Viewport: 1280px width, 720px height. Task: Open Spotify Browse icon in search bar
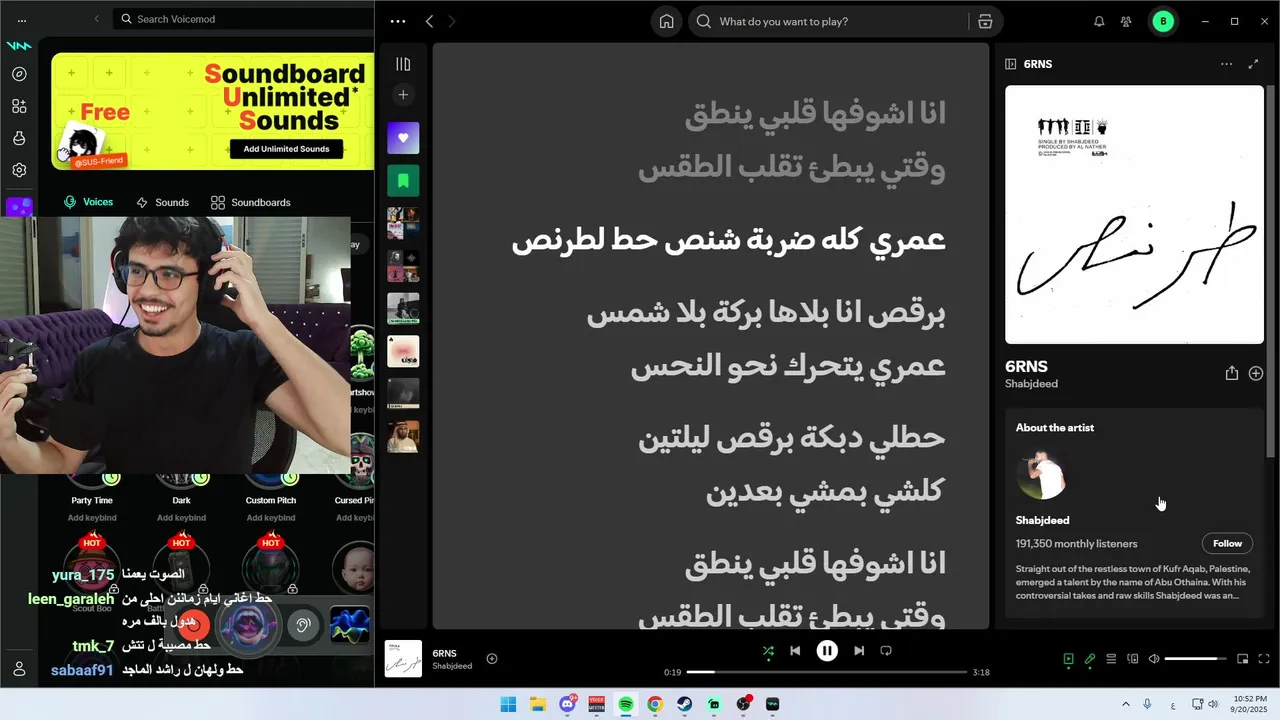coord(985,21)
